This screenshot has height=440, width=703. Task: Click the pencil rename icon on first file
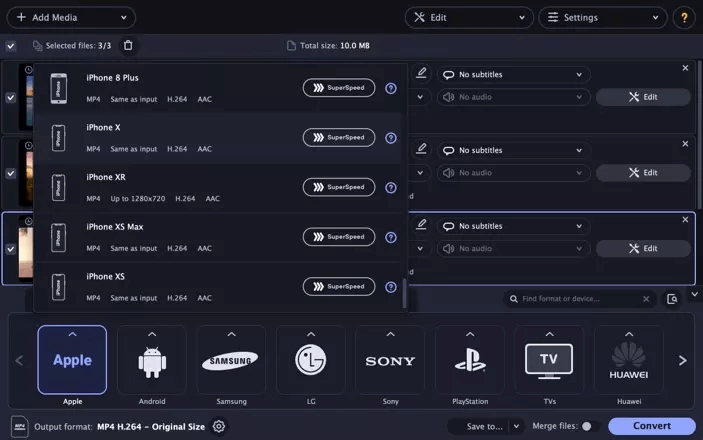[421, 73]
